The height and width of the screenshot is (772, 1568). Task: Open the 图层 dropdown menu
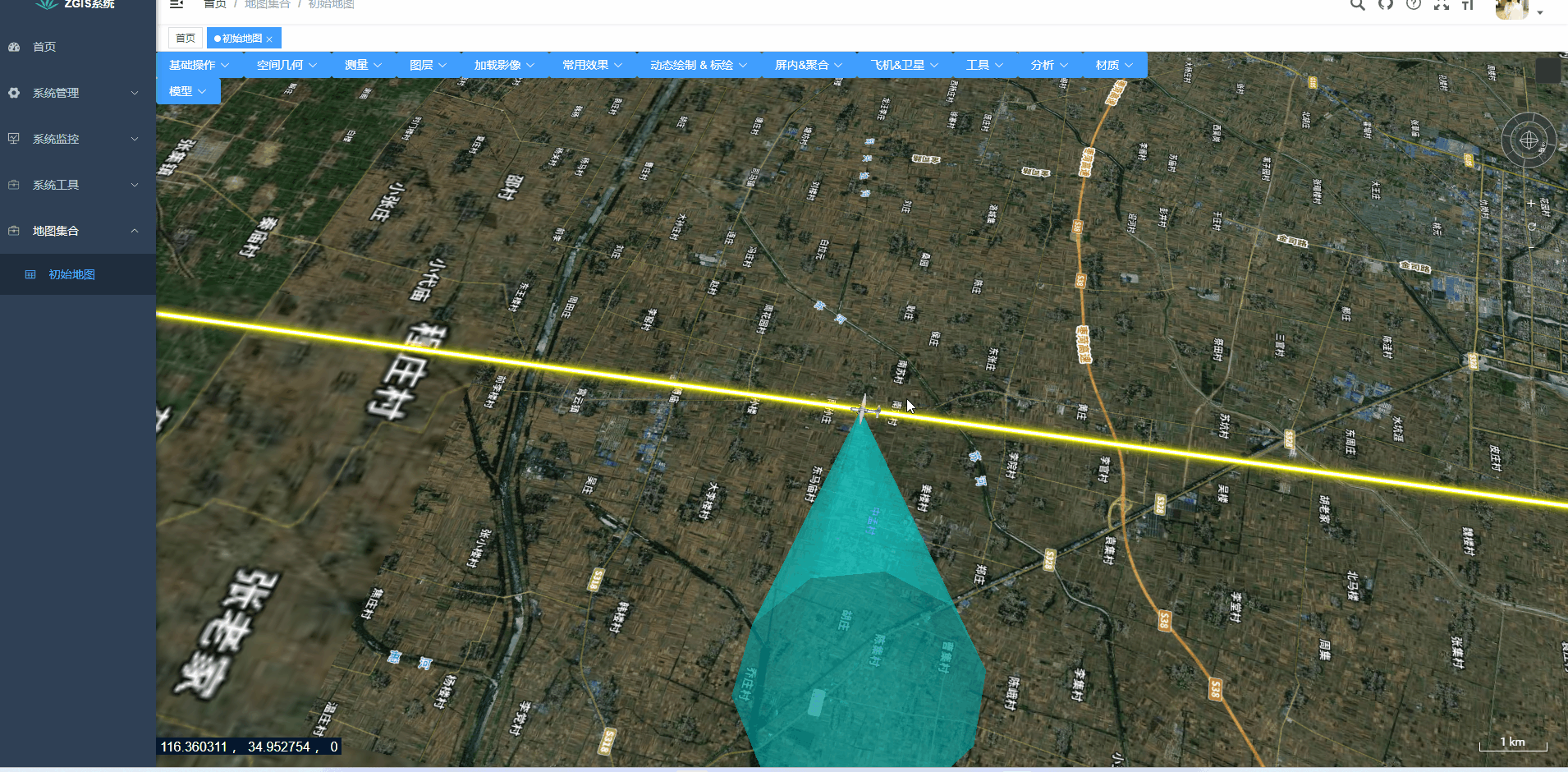(x=429, y=65)
